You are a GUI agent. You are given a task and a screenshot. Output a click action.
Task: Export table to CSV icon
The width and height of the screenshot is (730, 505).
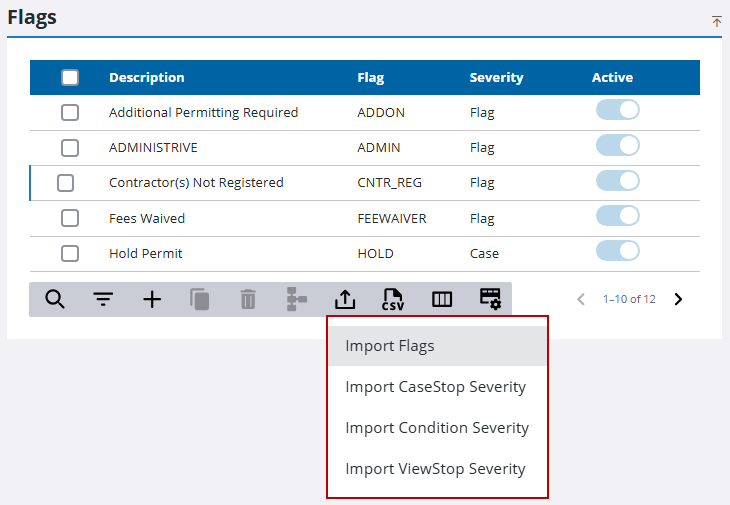(x=393, y=299)
